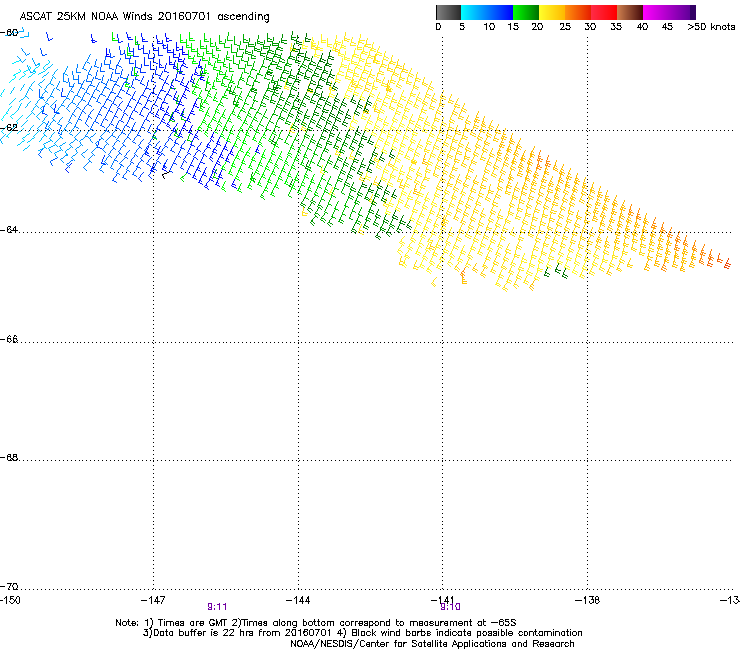Click the green 15-20 knots legend segment
This screenshot has height=650, width=740.
pyautogui.click(x=526, y=12)
